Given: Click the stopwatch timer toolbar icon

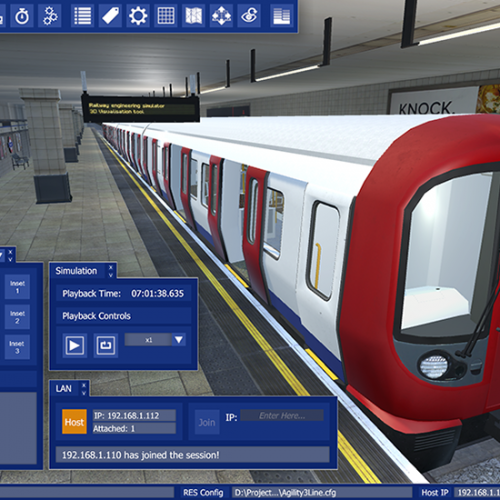Looking at the screenshot, I should pos(22,15).
